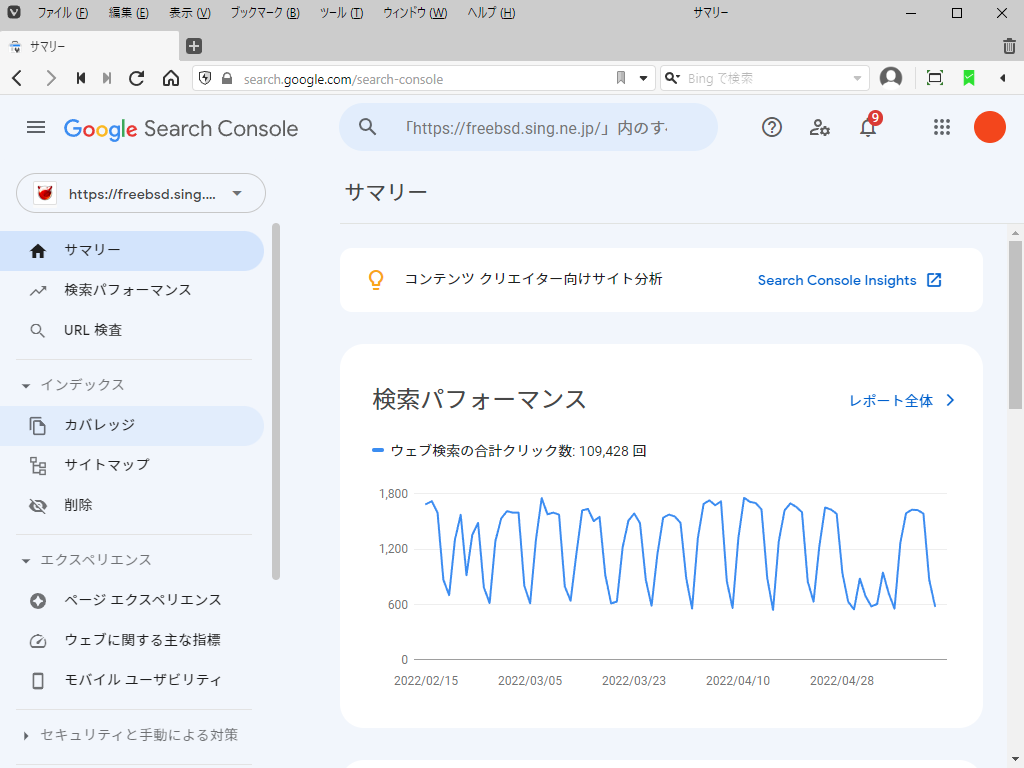The height and width of the screenshot is (768, 1024).
Task: Open the Google account avatar
Action: (989, 127)
